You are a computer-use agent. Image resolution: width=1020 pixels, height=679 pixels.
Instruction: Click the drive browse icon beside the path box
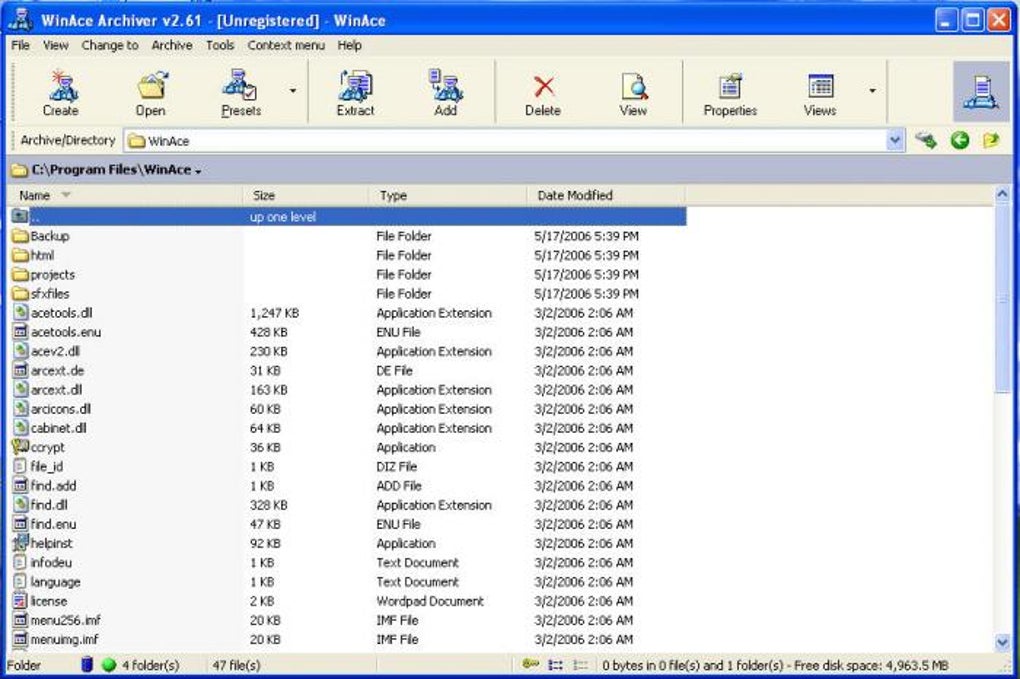926,140
